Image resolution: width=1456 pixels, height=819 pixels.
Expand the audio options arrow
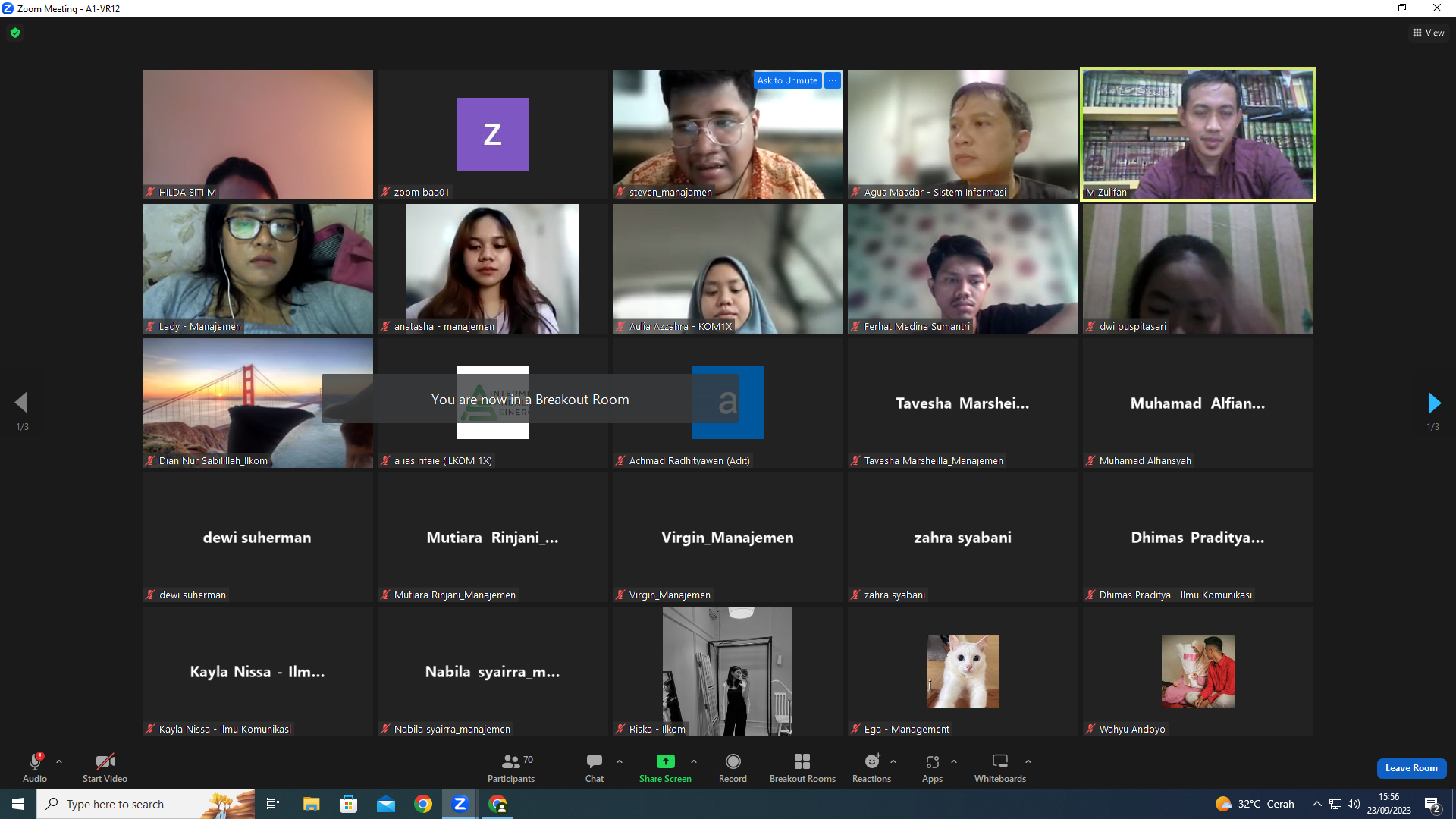59,761
